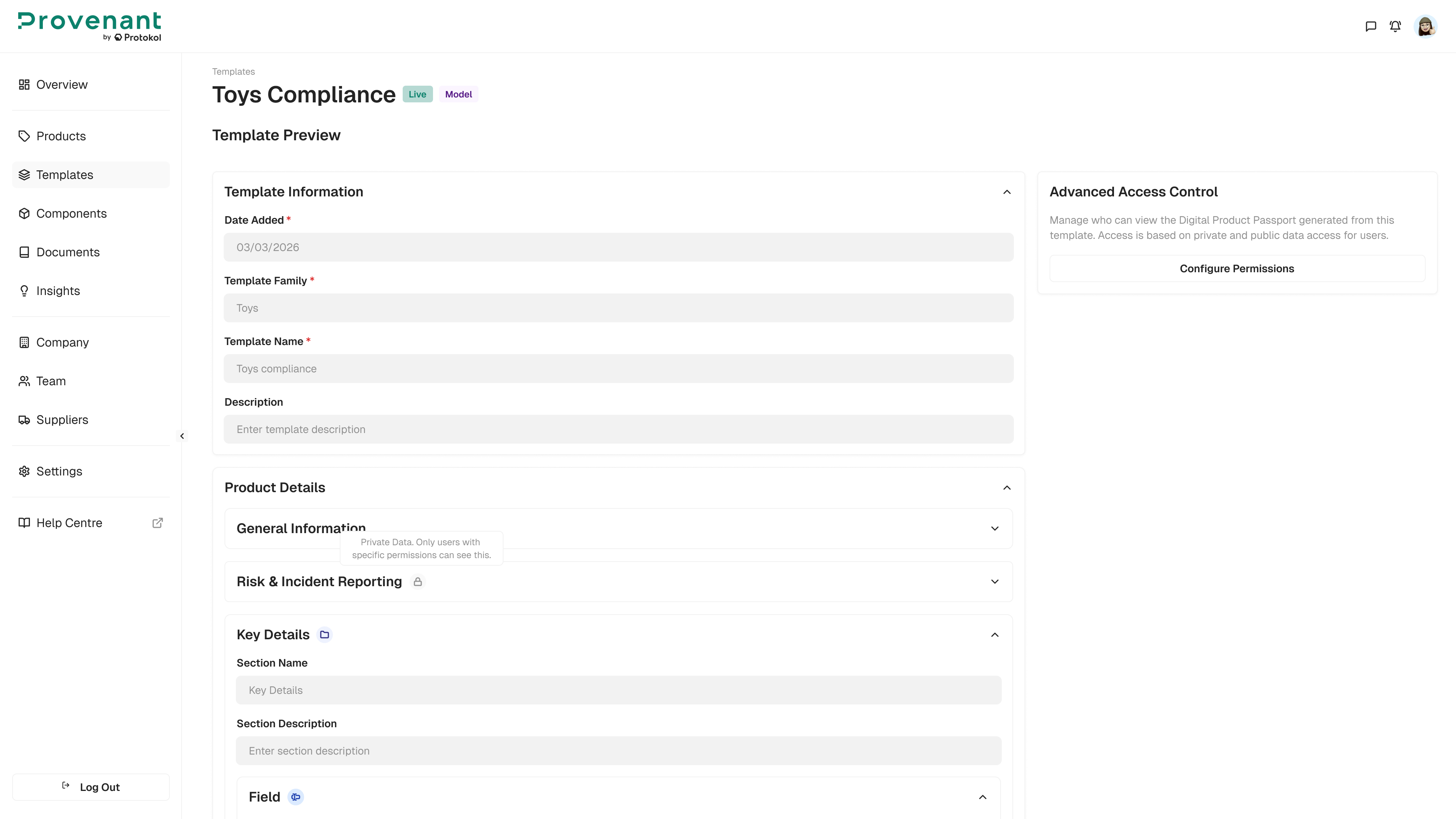The width and height of the screenshot is (1456, 819).
Task: Open the notifications bell
Action: (1395, 26)
